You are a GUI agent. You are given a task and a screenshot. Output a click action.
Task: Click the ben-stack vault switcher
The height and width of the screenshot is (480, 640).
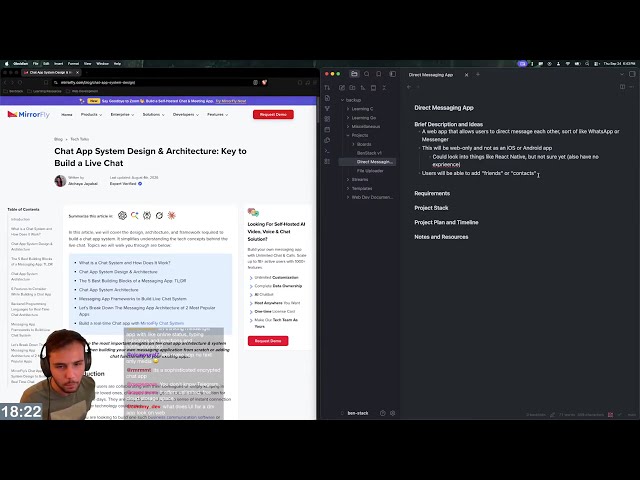[x=356, y=413]
